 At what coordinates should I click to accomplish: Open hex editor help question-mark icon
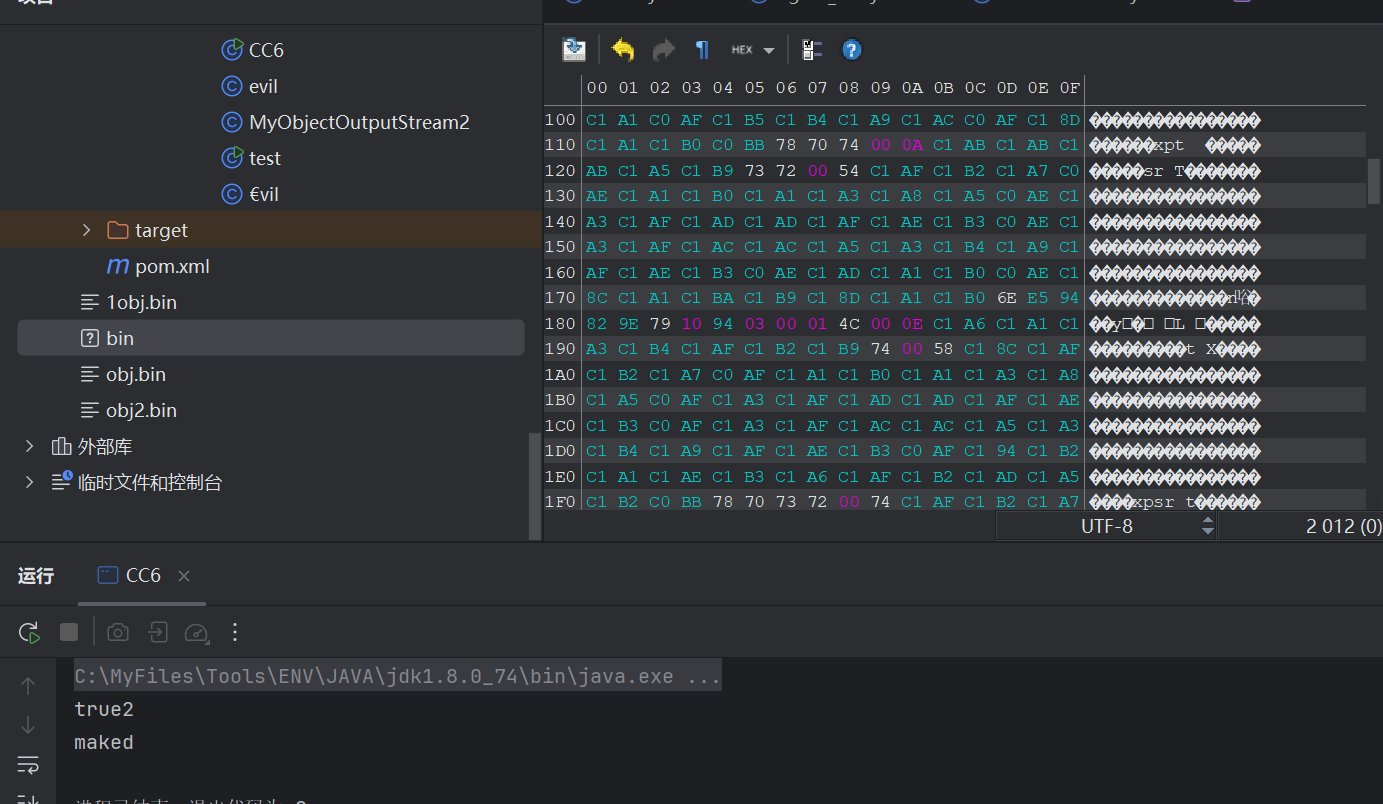coord(851,49)
